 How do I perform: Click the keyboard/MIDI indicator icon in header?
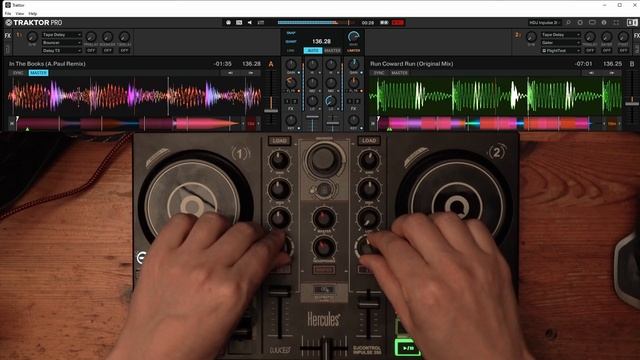[x=239, y=22]
